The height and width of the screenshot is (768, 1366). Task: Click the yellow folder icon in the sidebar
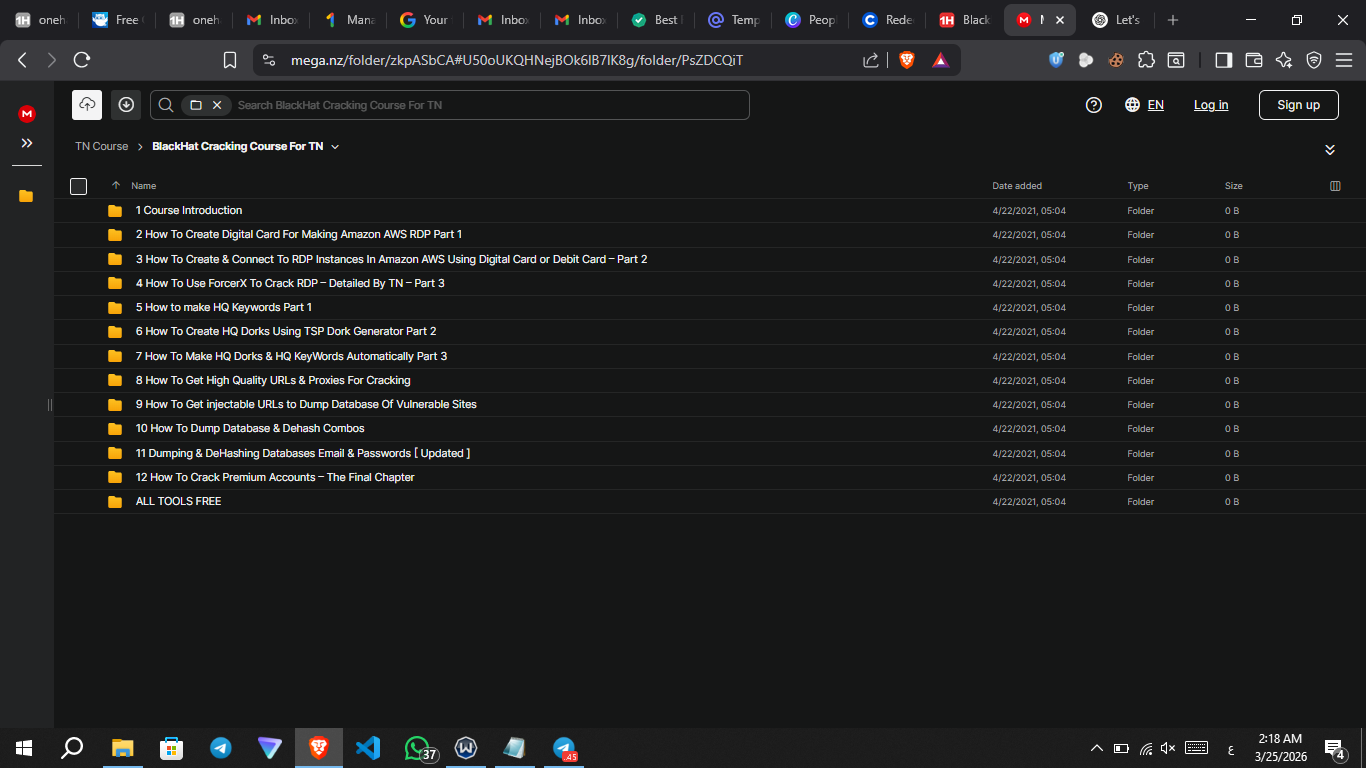coord(26,196)
